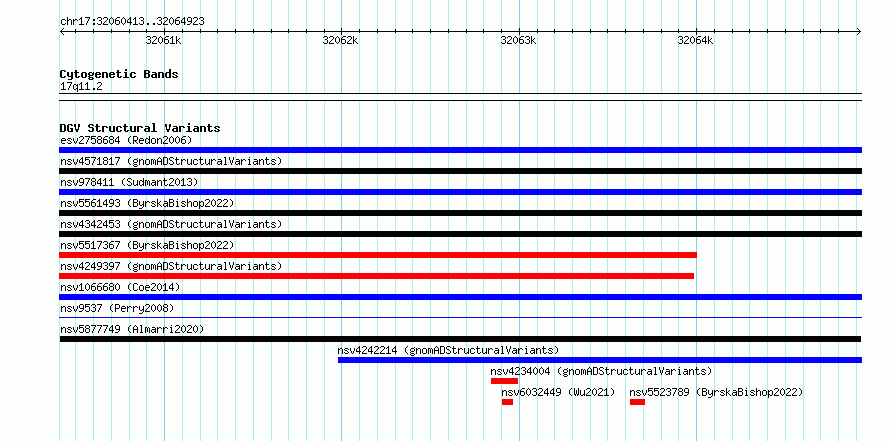Click the left arrowhead of the ruler

62,31
